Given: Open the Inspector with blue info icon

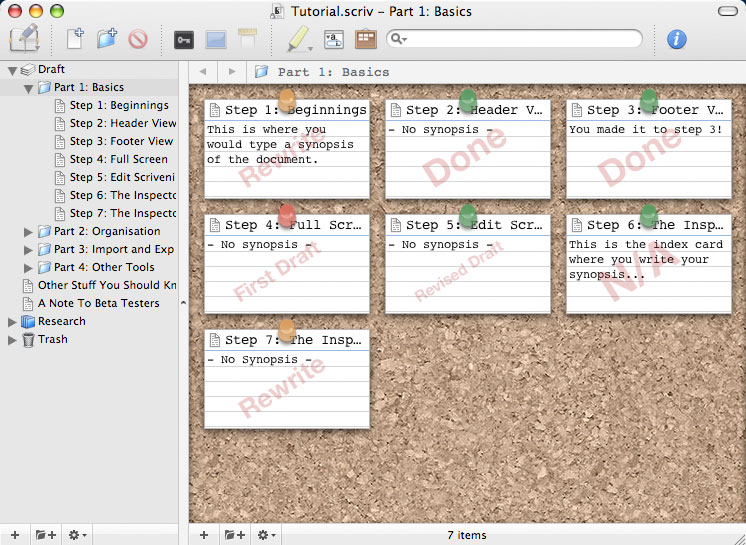Looking at the screenshot, I should tap(677, 39).
